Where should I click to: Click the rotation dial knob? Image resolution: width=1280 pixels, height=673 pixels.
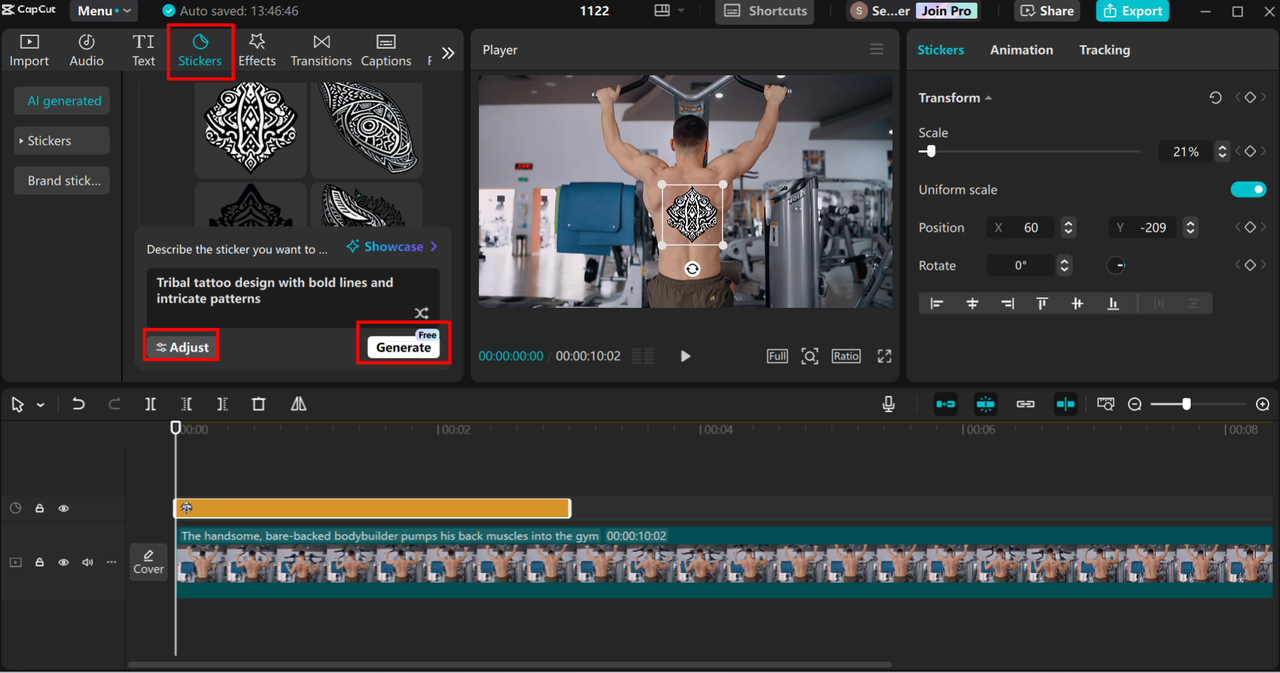pos(1117,266)
